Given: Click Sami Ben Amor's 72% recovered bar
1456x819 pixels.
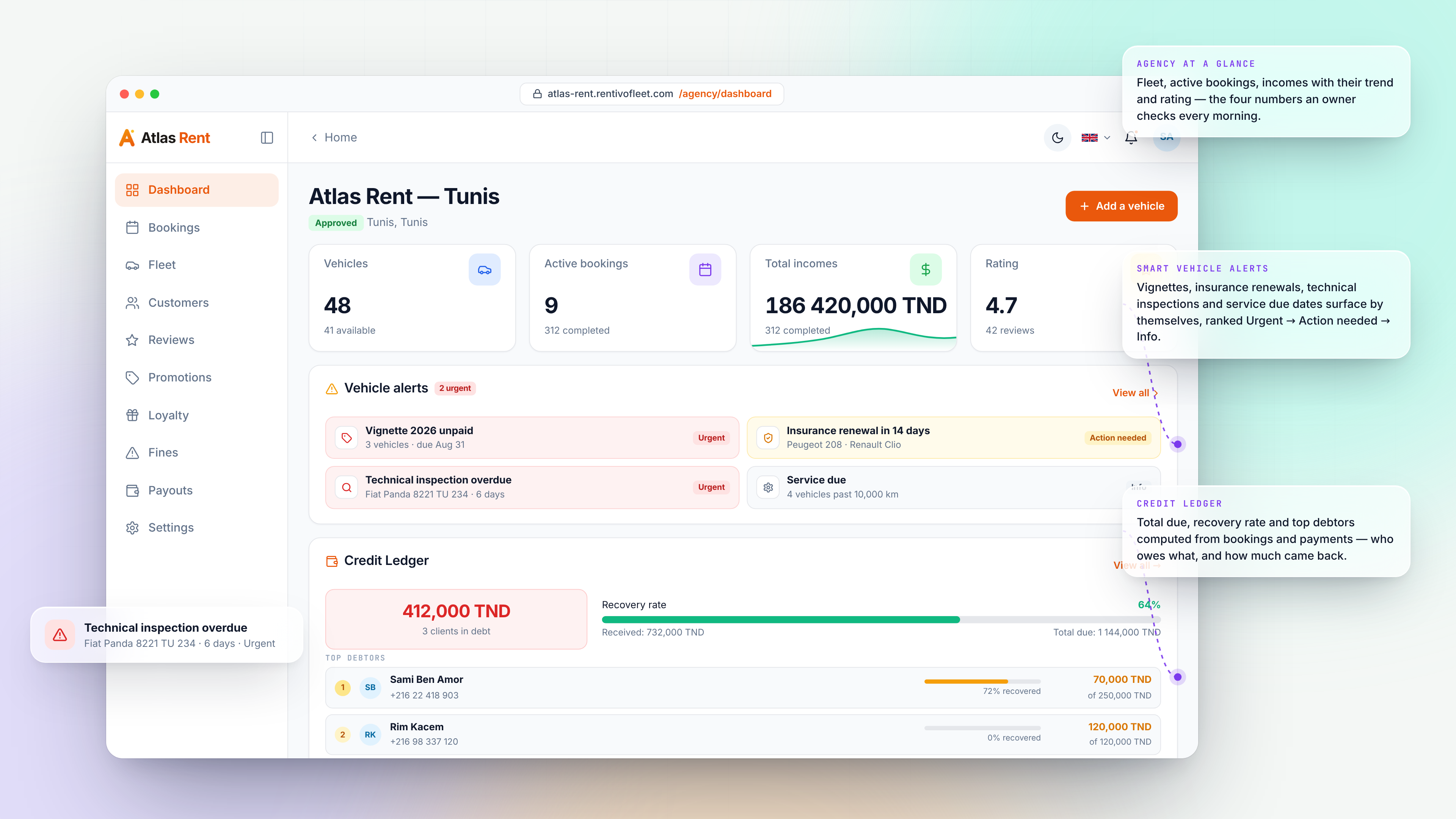Looking at the screenshot, I should click(982, 681).
